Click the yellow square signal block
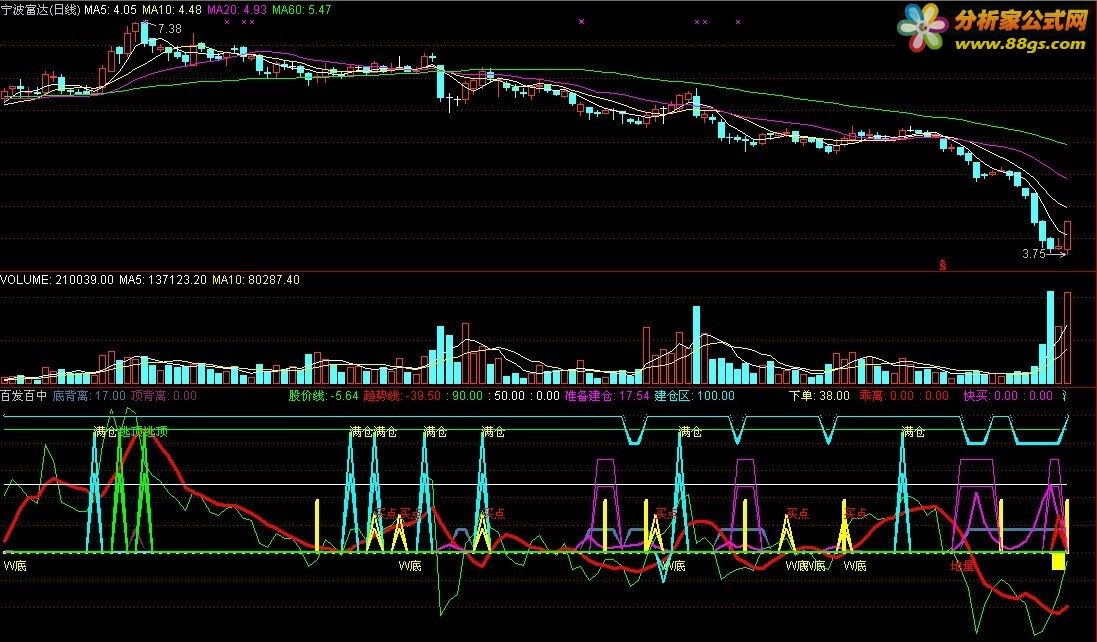 click(1059, 561)
